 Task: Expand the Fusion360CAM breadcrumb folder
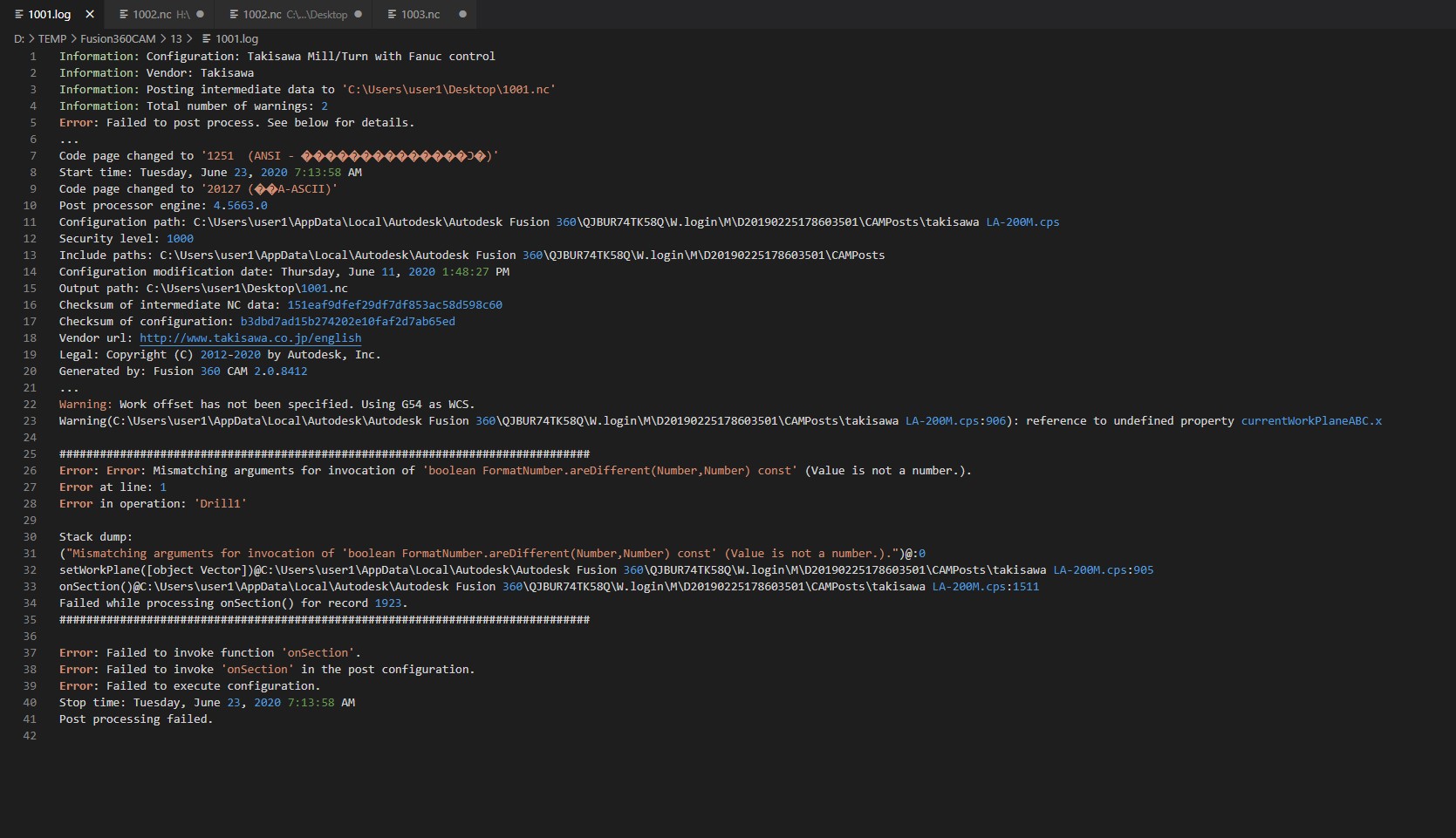118,38
